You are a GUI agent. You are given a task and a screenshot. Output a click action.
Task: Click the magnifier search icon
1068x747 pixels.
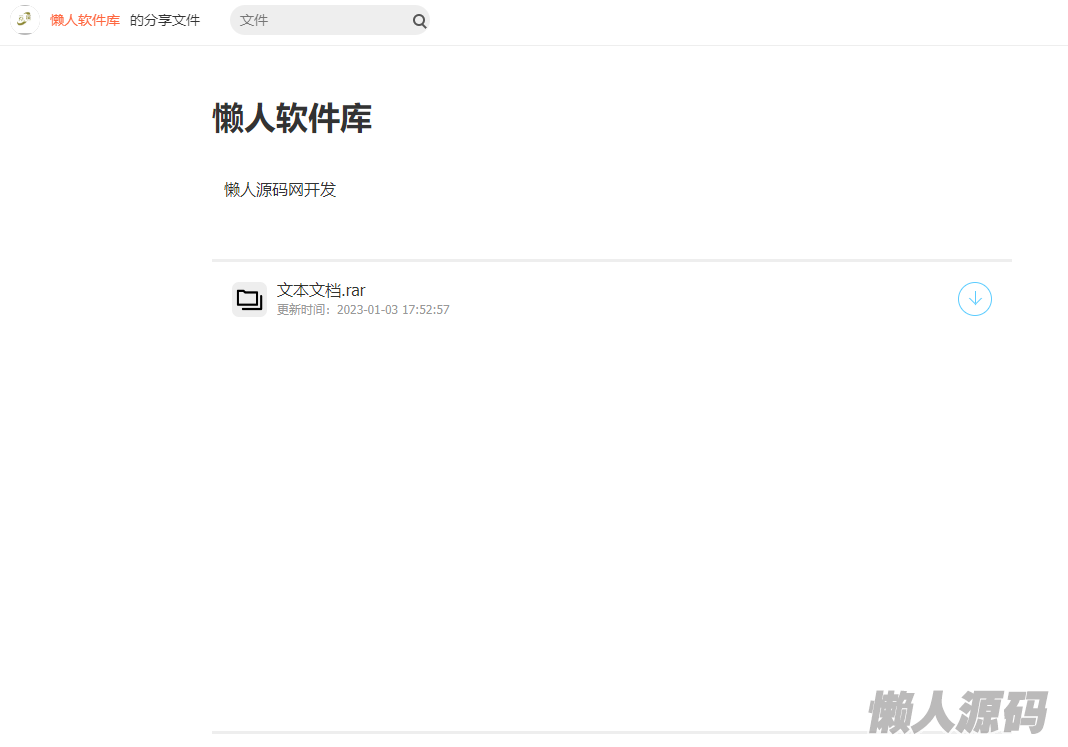pyautogui.click(x=420, y=21)
